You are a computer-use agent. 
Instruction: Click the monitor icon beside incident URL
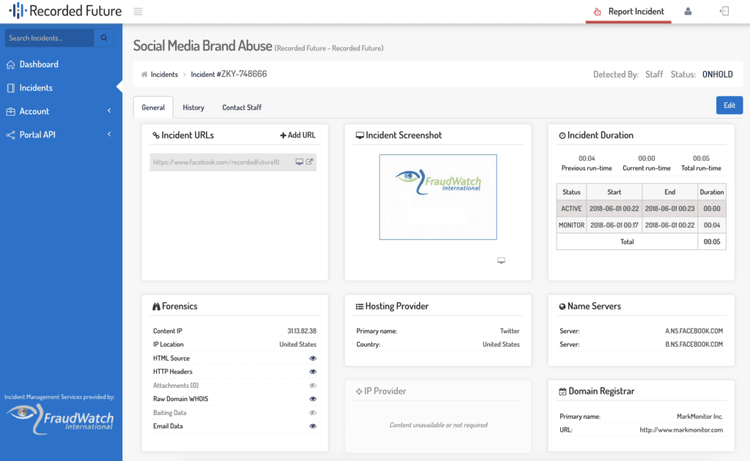pyautogui.click(x=299, y=162)
